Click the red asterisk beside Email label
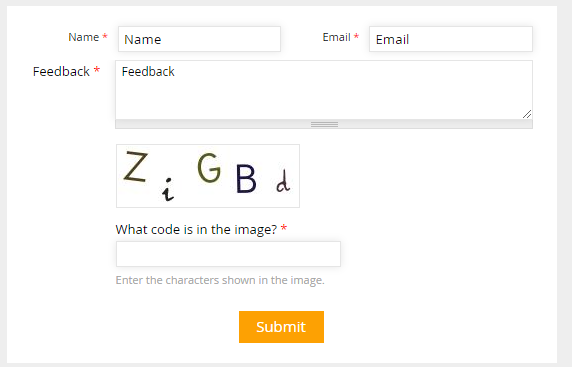 [x=356, y=36]
